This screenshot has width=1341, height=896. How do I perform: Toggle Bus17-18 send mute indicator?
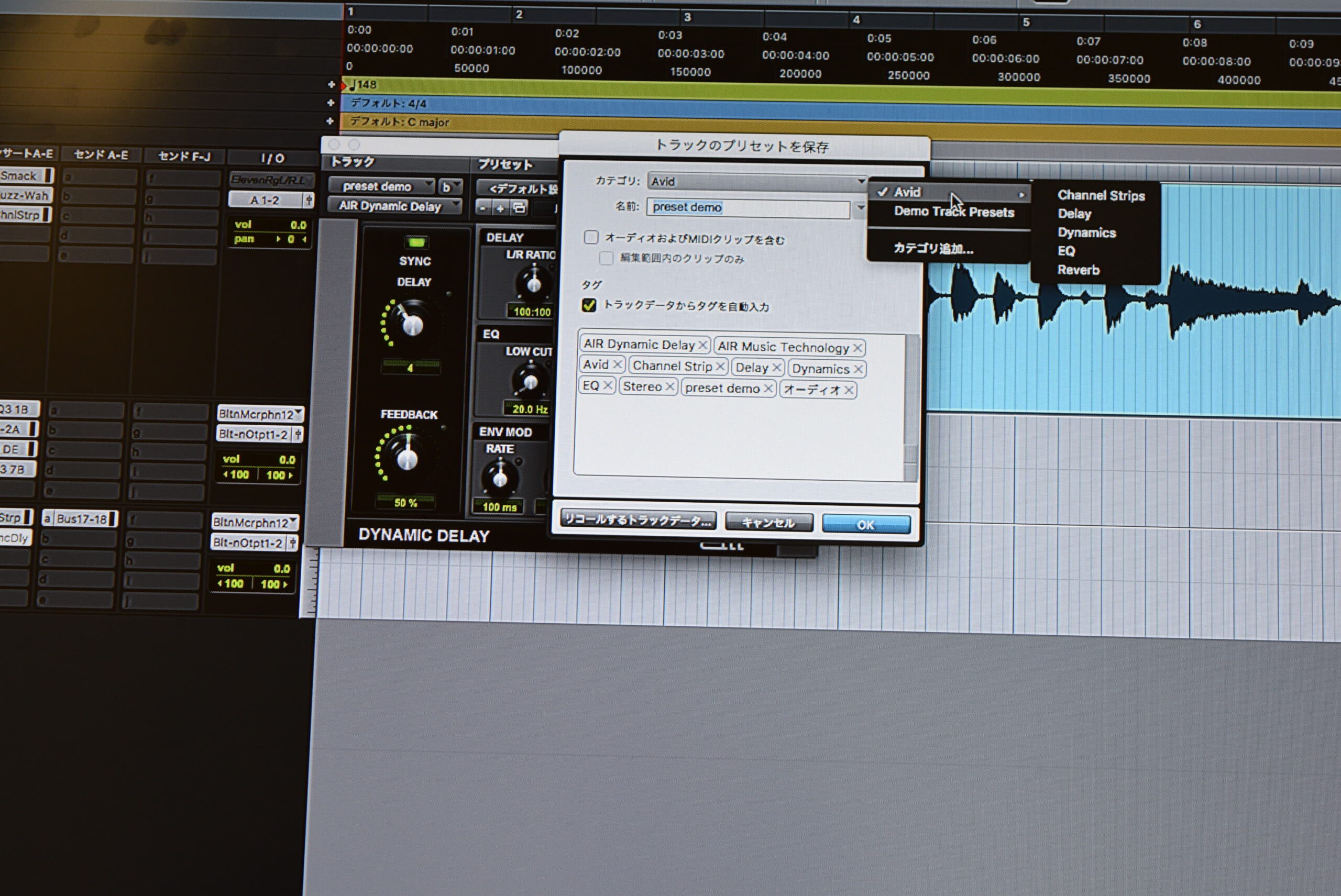click(x=113, y=518)
